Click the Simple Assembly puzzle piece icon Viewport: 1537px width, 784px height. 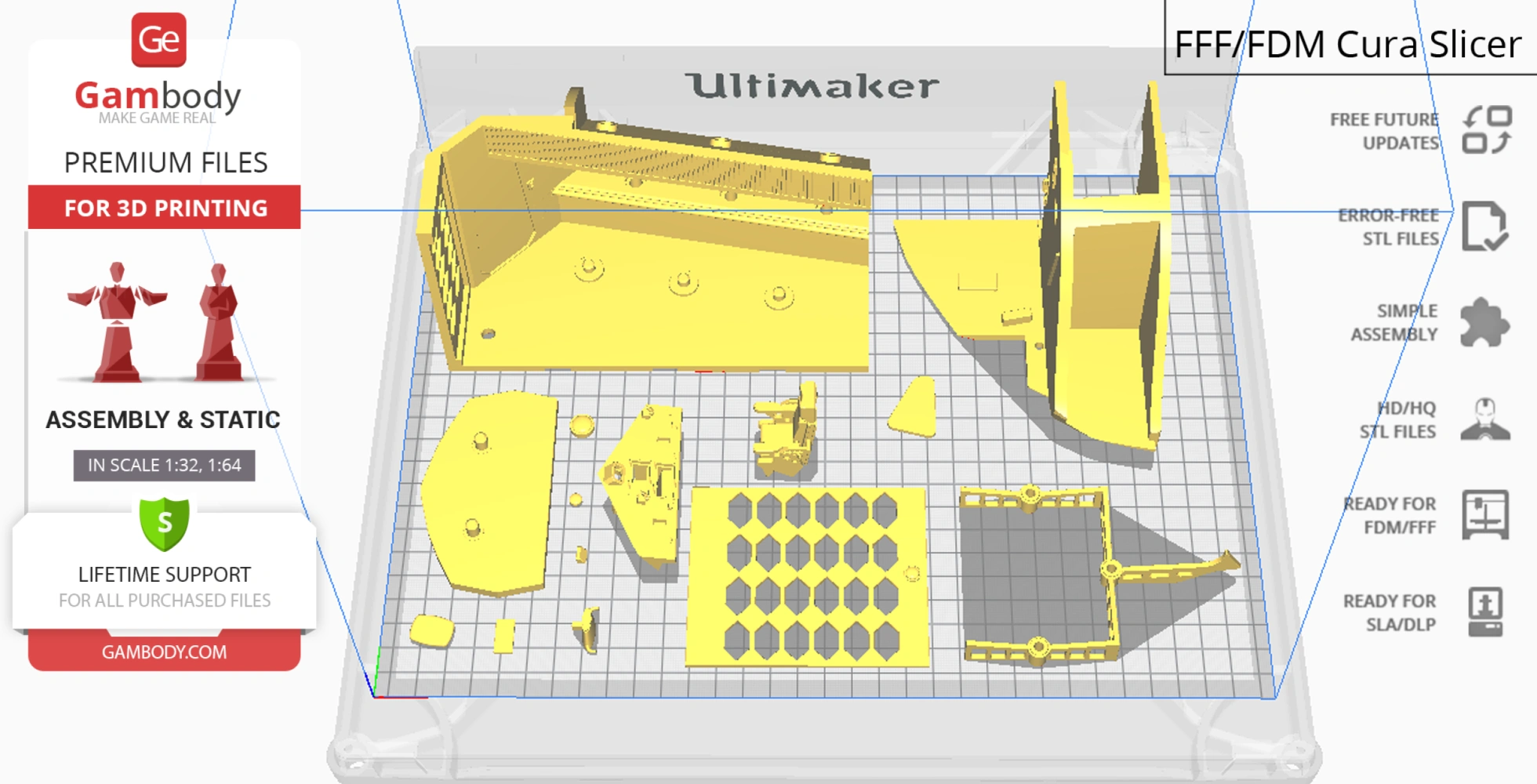pos(1484,322)
